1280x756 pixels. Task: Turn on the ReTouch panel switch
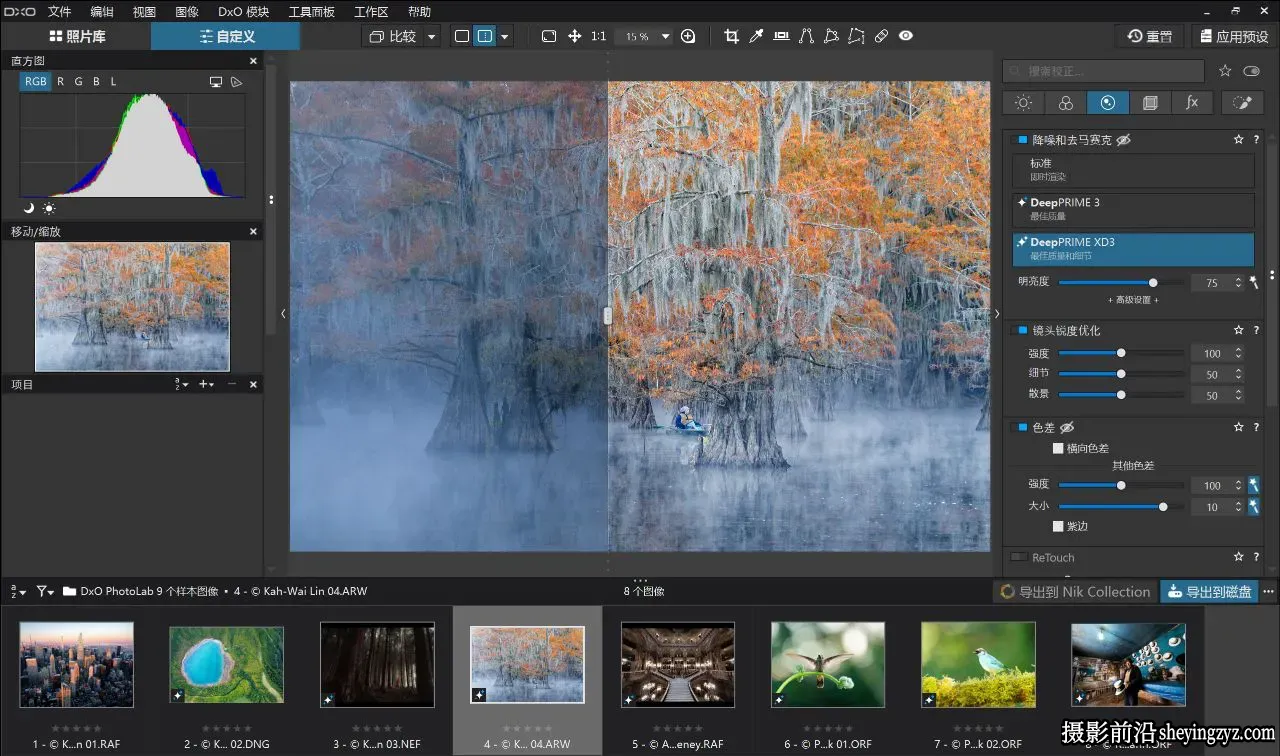coord(1019,557)
